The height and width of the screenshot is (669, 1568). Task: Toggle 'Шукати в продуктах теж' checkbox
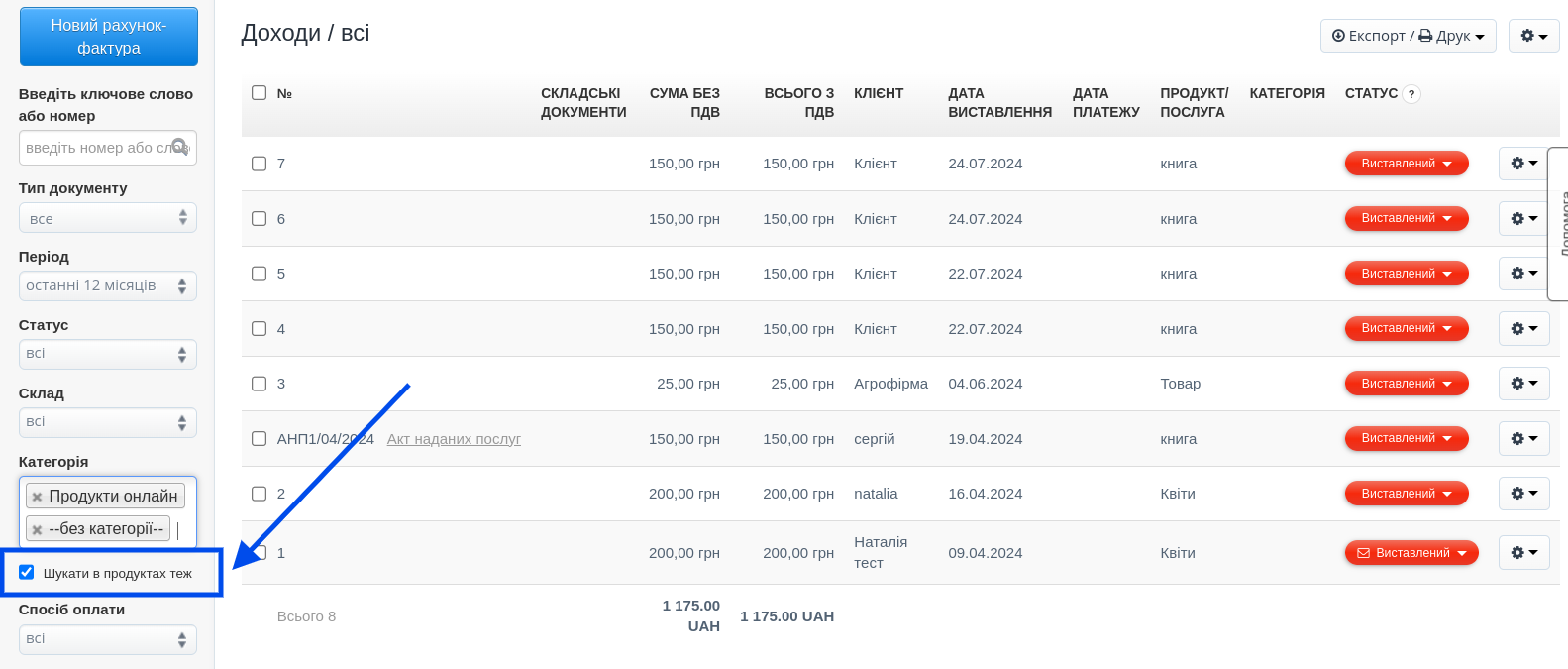[27, 572]
